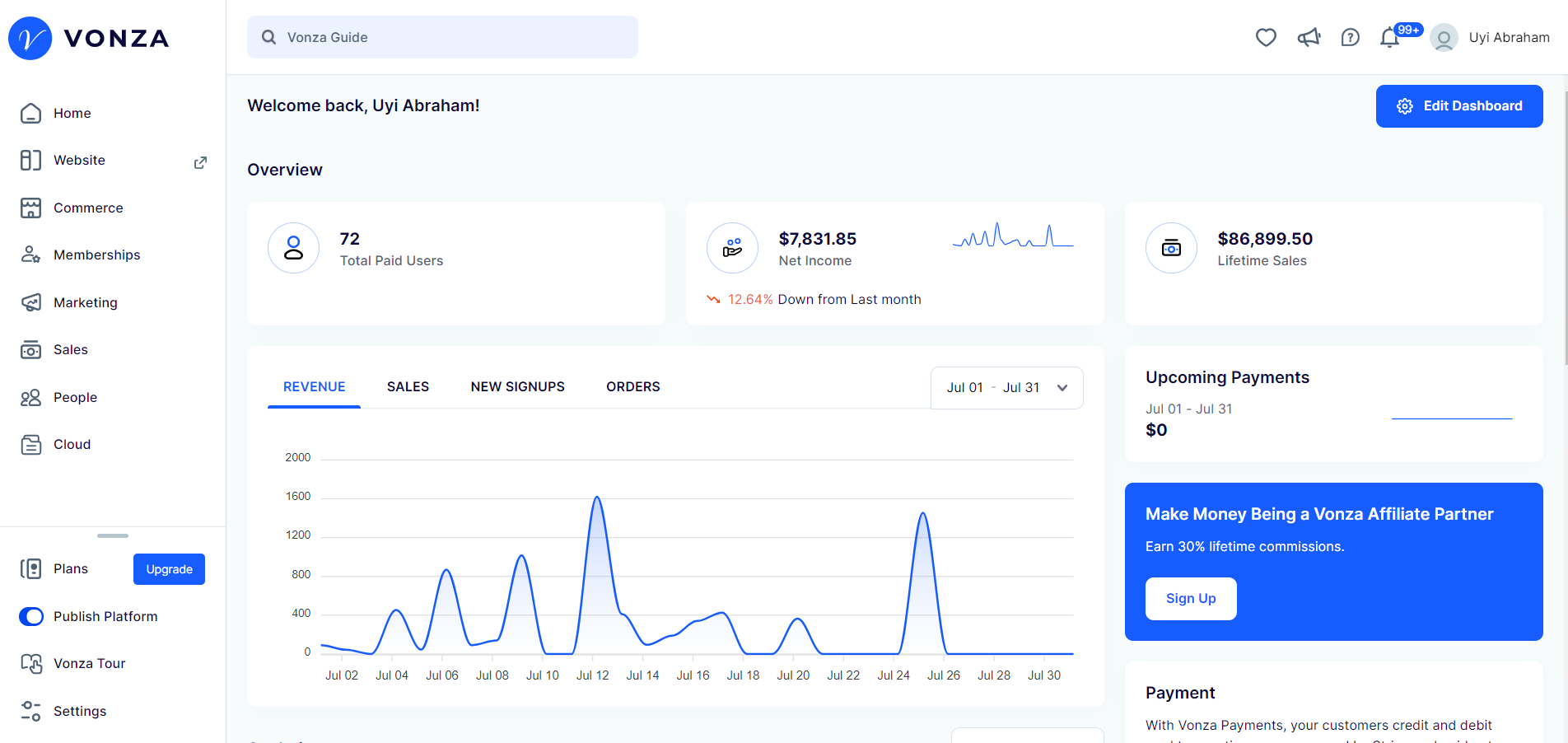Click the search magnifier icon
This screenshot has height=743, width=1568.
pyautogui.click(x=268, y=37)
